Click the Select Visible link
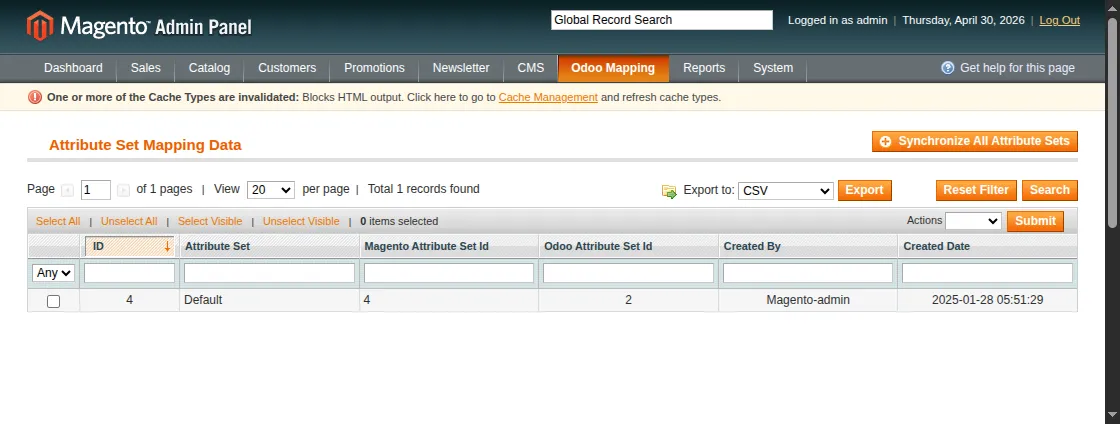Image resolution: width=1120 pixels, height=424 pixels. coord(210,221)
